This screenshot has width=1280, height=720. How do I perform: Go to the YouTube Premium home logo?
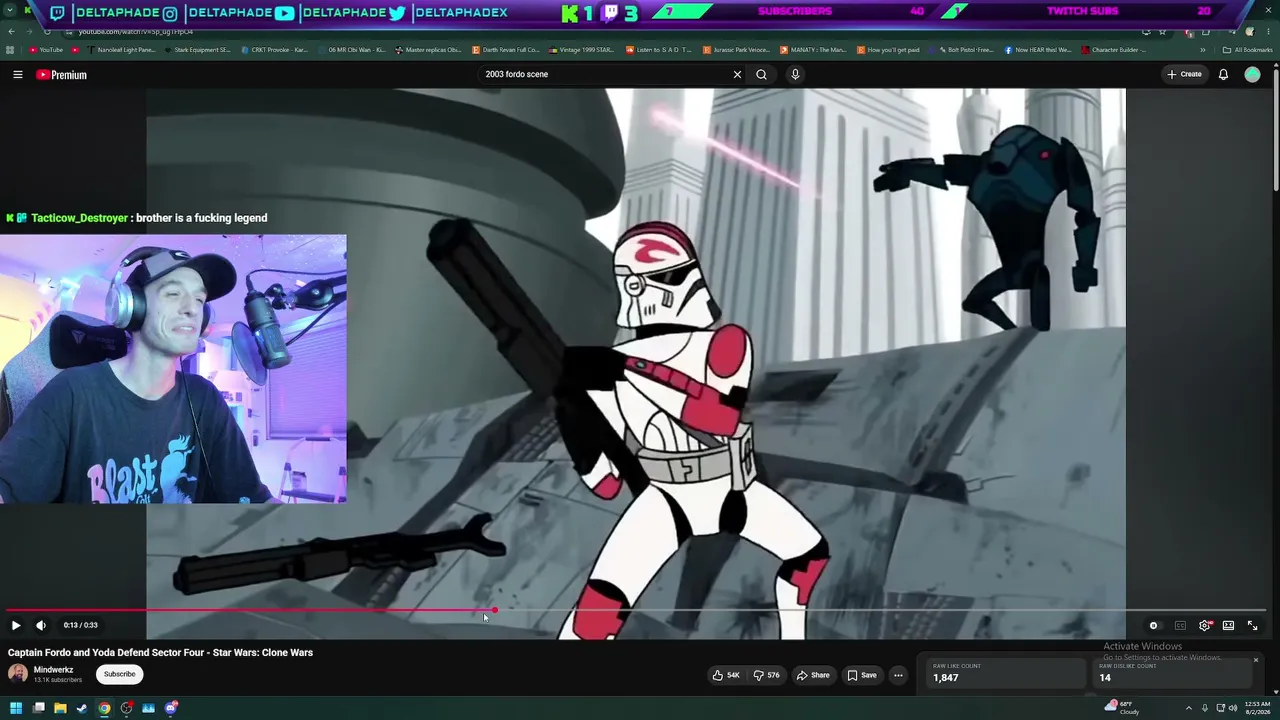(62, 75)
